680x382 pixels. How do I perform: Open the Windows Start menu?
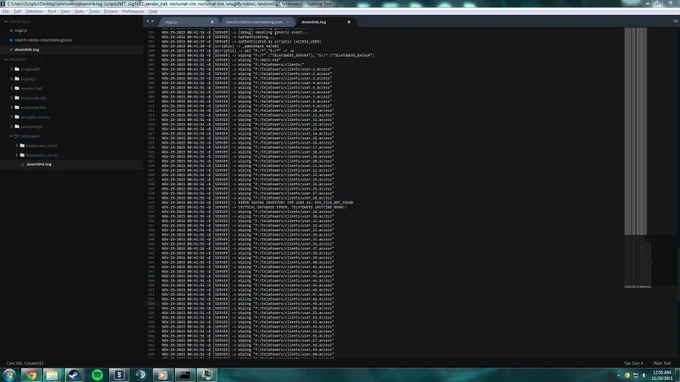click(9, 375)
